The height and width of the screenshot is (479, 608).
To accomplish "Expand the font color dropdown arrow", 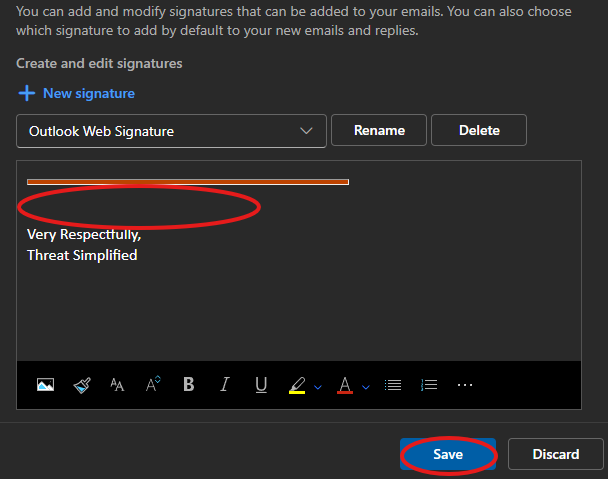I will pyautogui.click(x=366, y=387).
